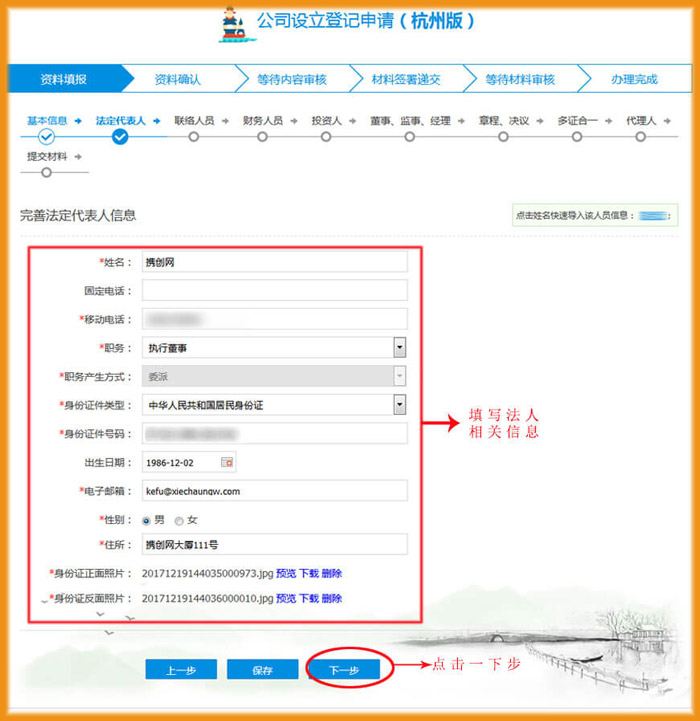The height and width of the screenshot is (721, 700).
Task: Click the 电子邮箱 input field
Action: pos(275,491)
